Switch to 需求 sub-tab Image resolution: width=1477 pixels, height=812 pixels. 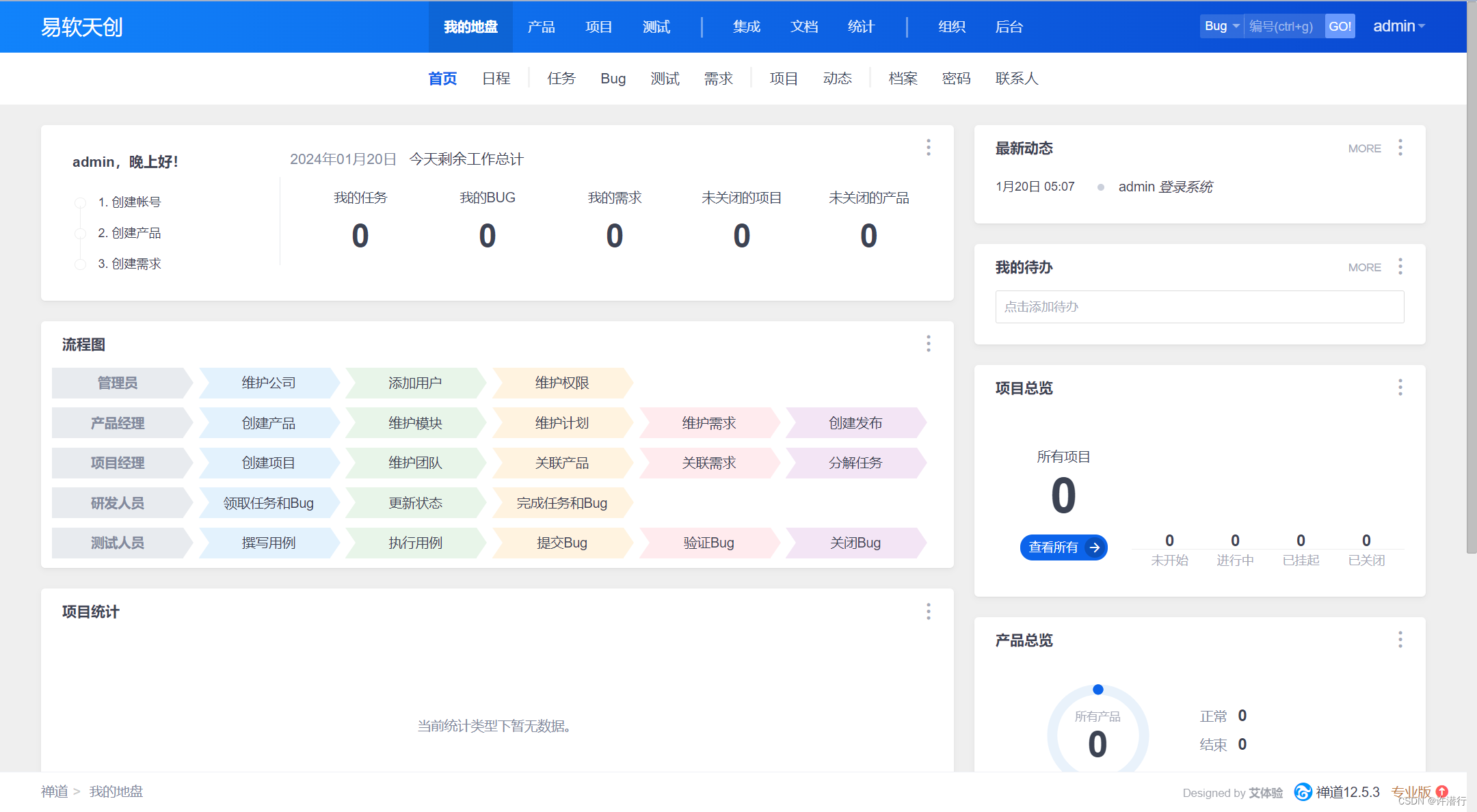719,79
